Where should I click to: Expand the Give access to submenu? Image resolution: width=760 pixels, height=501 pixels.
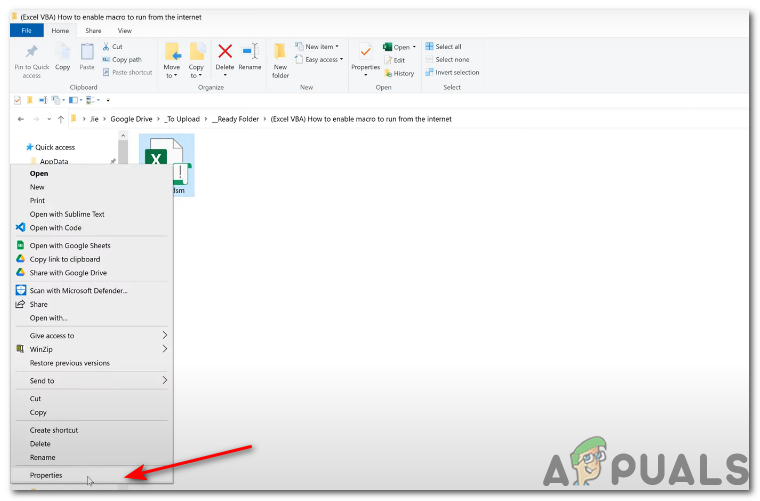[165, 335]
